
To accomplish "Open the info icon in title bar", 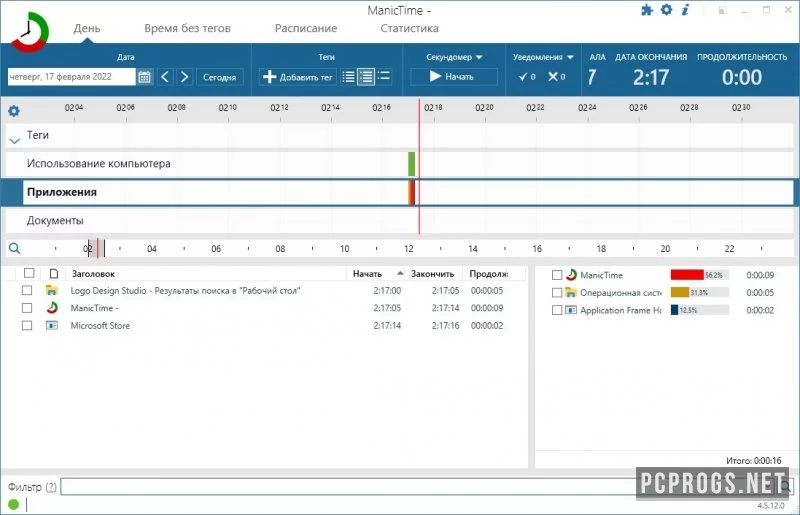I will pos(685,9).
